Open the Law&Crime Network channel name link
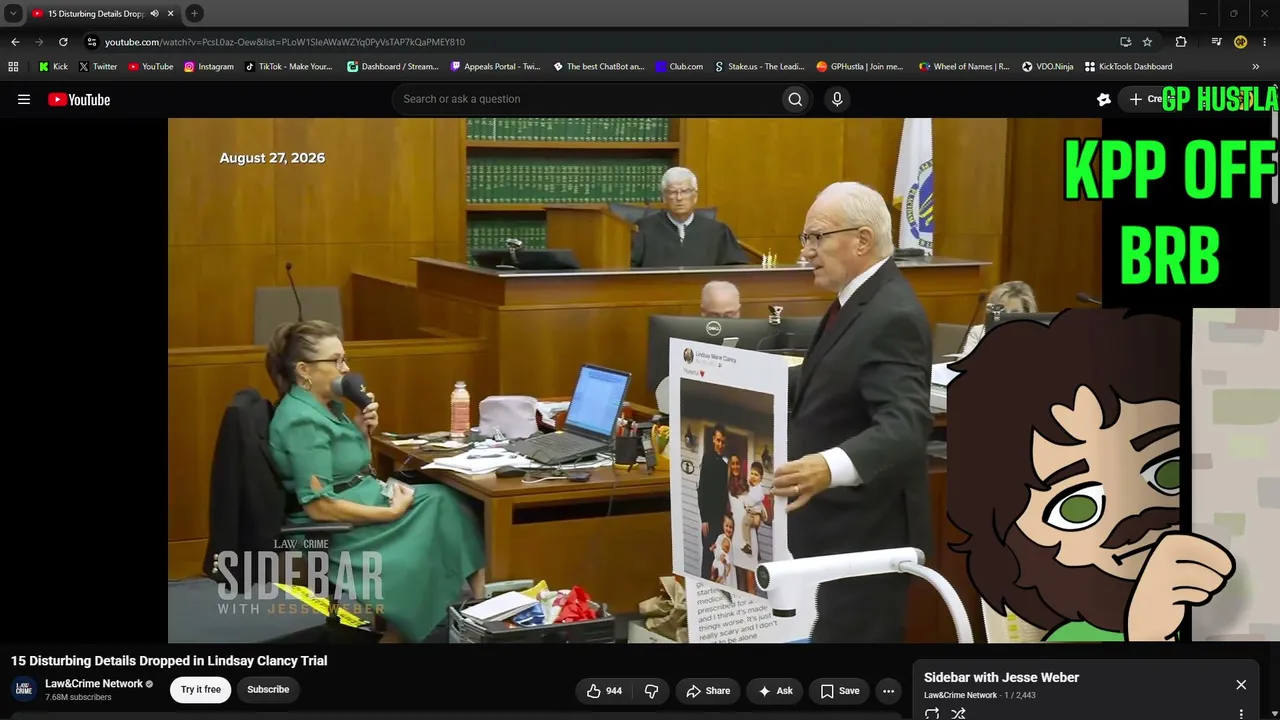 (94, 684)
